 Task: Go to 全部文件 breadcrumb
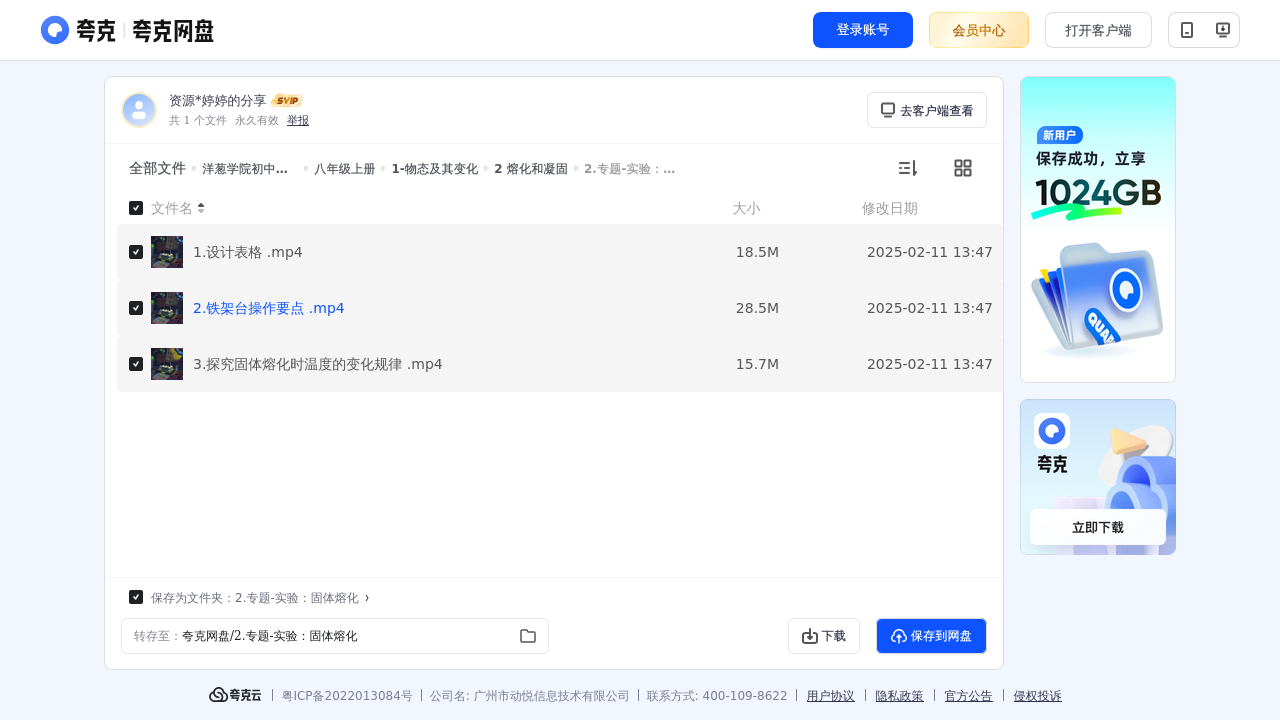click(x=157, y=168)
